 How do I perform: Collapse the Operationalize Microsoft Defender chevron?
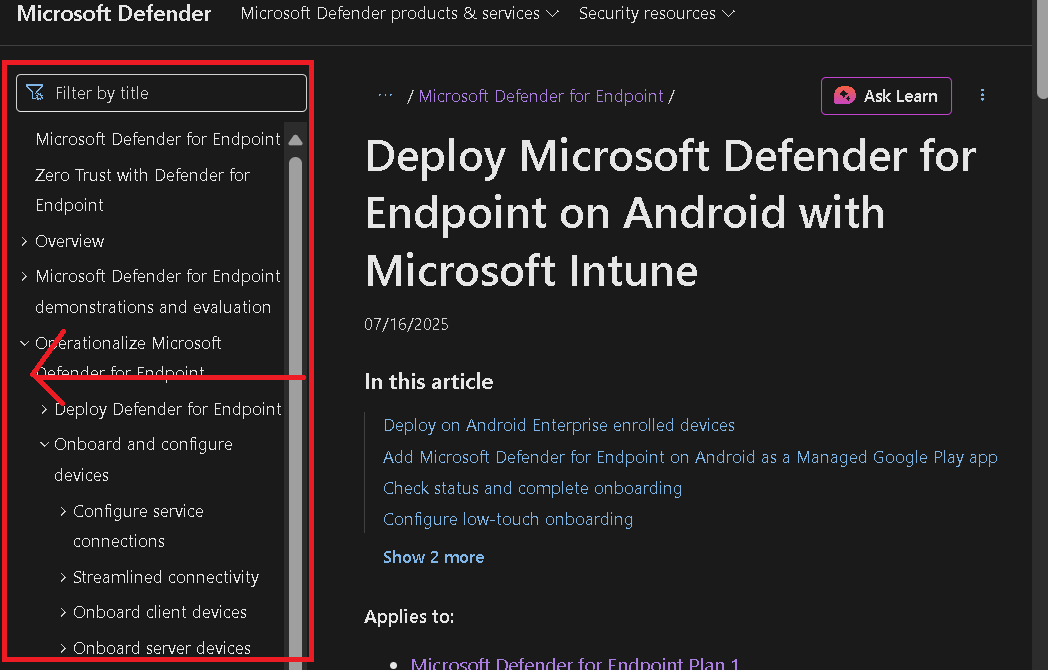coord(24,343)
